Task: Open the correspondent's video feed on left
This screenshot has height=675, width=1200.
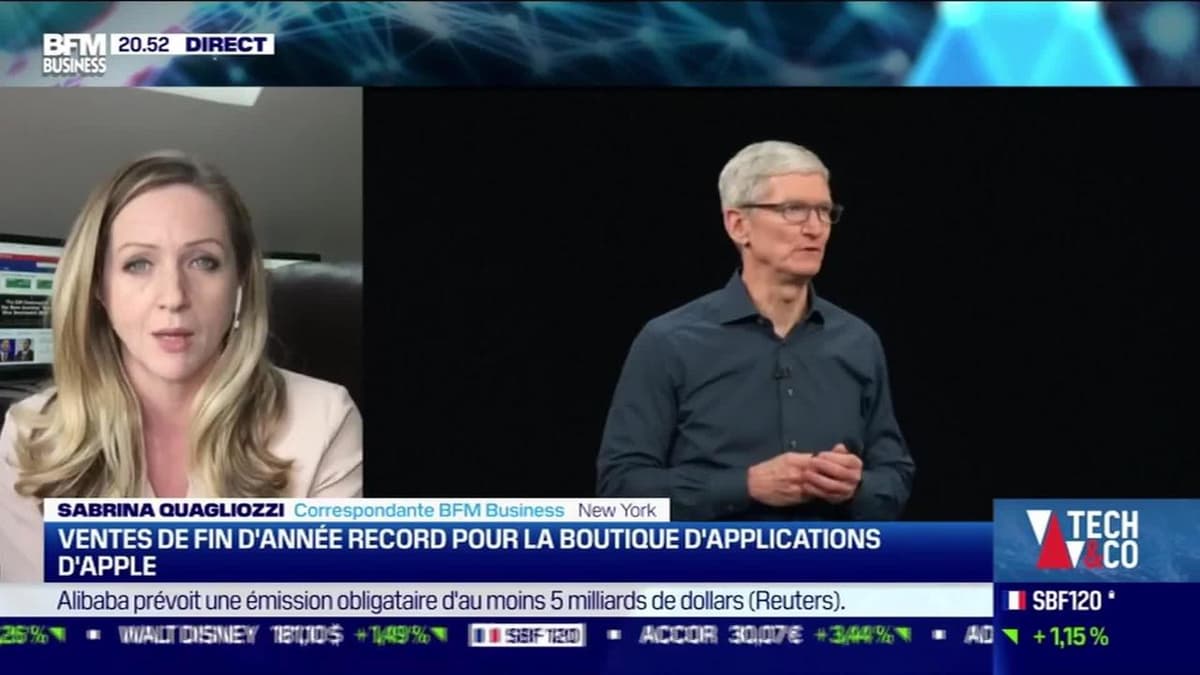Action: point(181,292)
